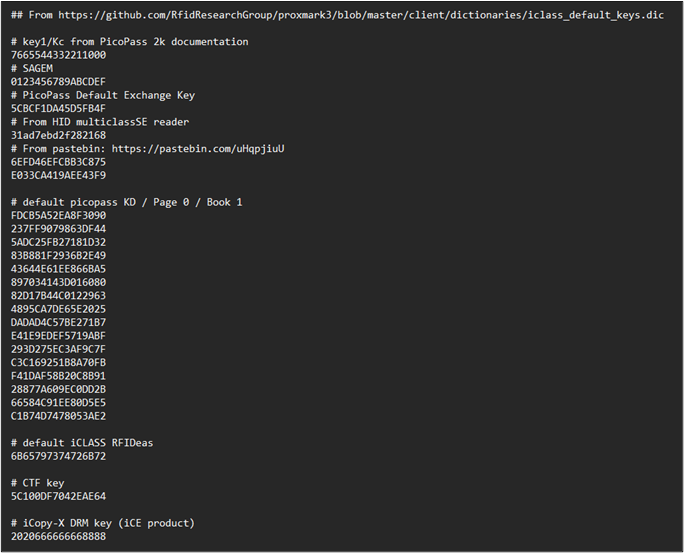Click the CTF key 5C100DF7042EAE64
Screen dimensions: 684x553
coord(58,496)
